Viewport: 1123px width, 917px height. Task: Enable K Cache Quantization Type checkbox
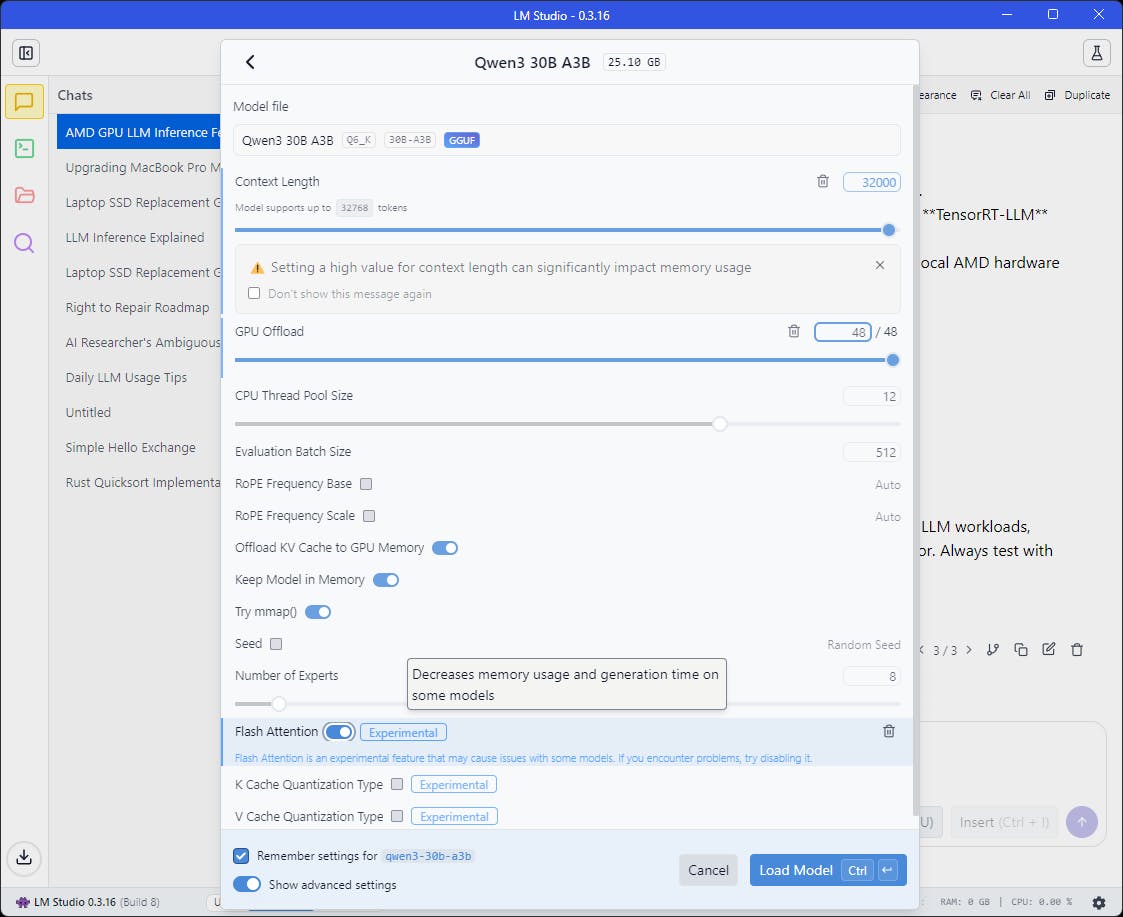pyautogui.click(x=397, y=784)
